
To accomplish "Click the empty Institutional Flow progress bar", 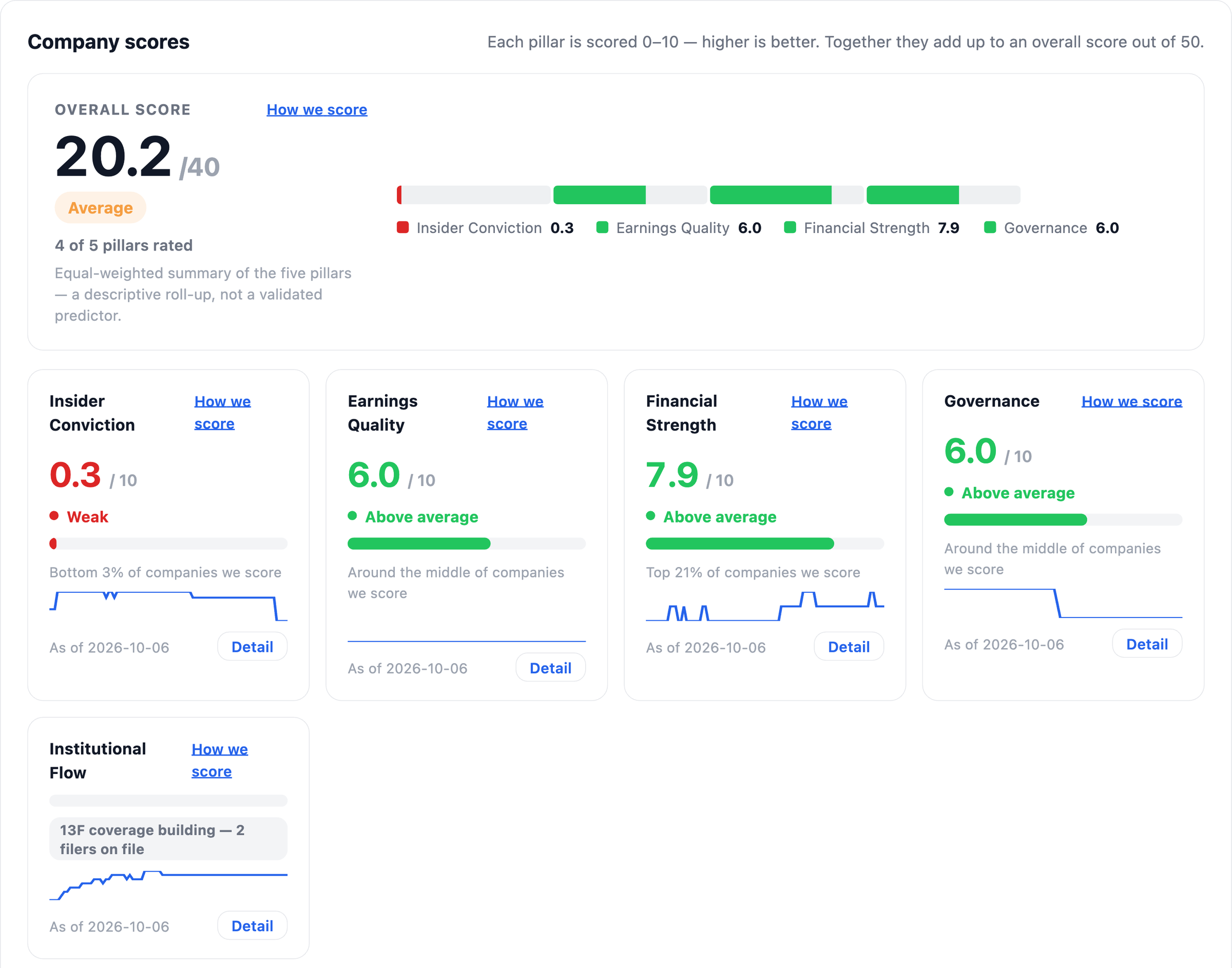I will [168, 800].
